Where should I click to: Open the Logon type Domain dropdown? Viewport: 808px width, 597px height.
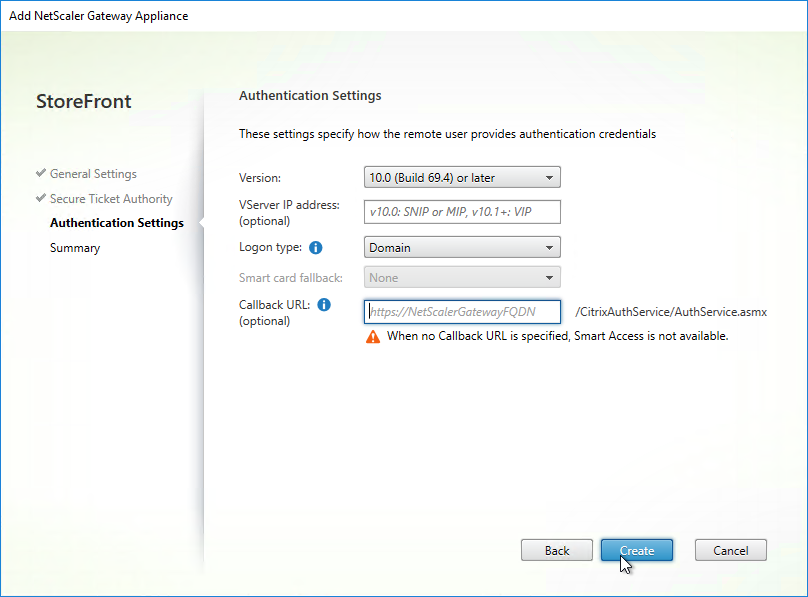[462, 248]
